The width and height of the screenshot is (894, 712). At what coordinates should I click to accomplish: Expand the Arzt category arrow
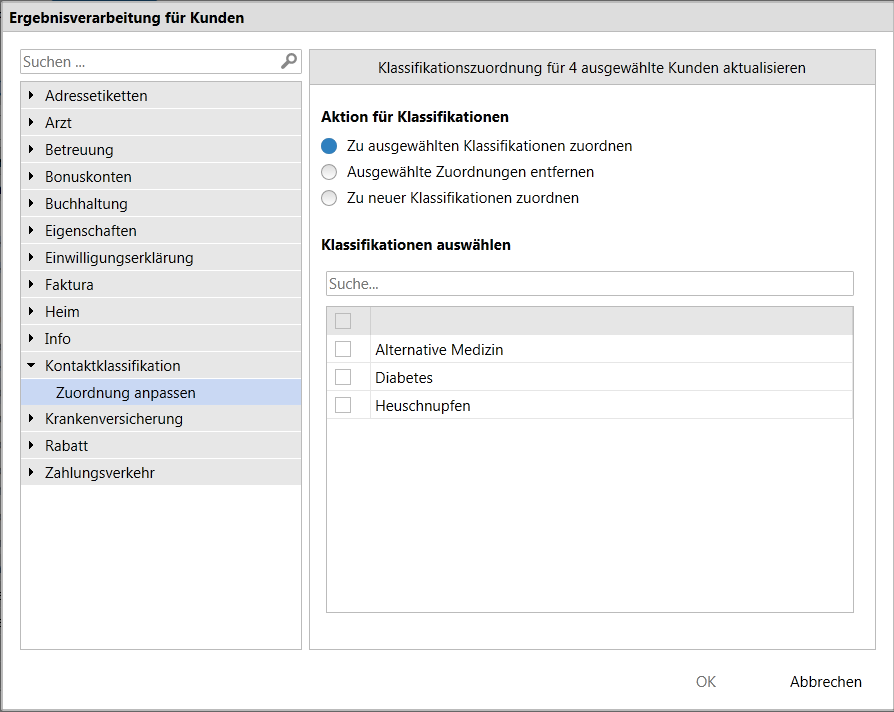(x=32, y=123)
